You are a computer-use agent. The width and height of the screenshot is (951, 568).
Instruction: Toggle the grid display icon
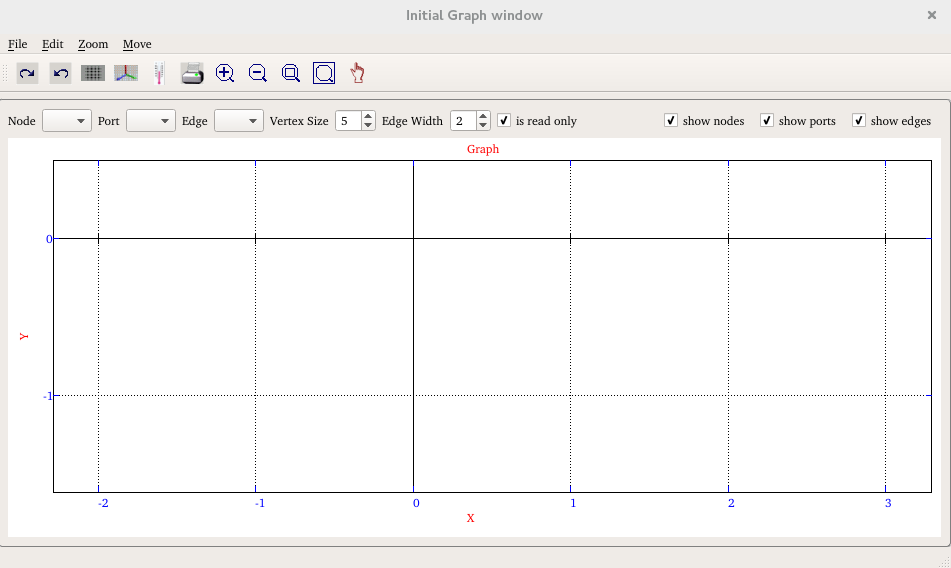point(93,73)
